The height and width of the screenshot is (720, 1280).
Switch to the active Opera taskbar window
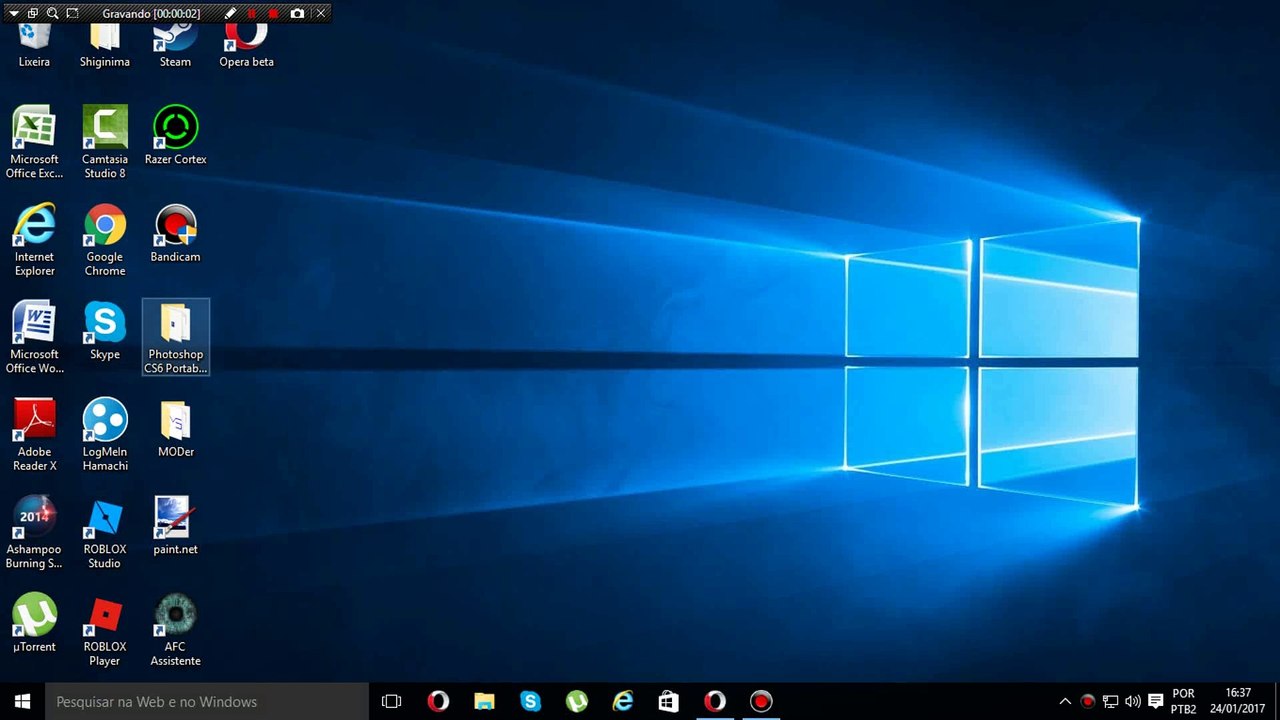[x=714, y=701]
